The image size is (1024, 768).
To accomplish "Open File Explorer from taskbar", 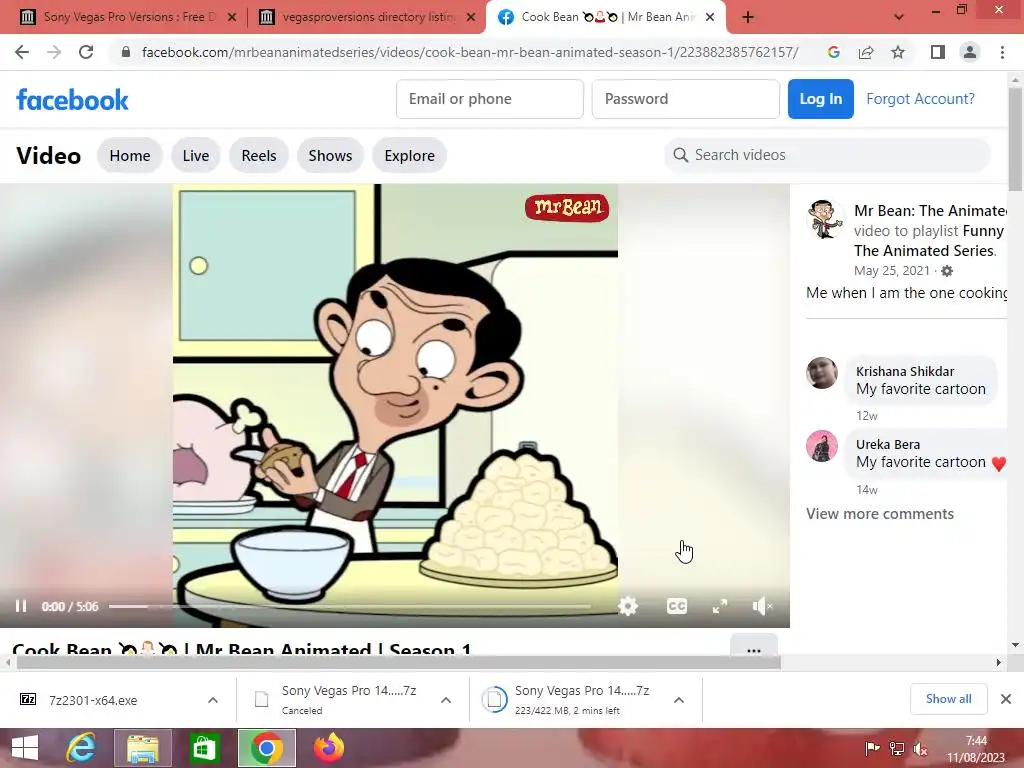I will point(143,748).
